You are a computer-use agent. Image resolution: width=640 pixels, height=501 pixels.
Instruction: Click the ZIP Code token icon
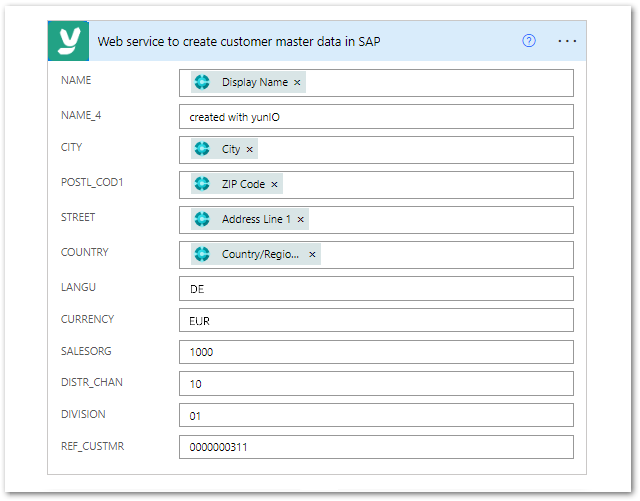[202, 184]
